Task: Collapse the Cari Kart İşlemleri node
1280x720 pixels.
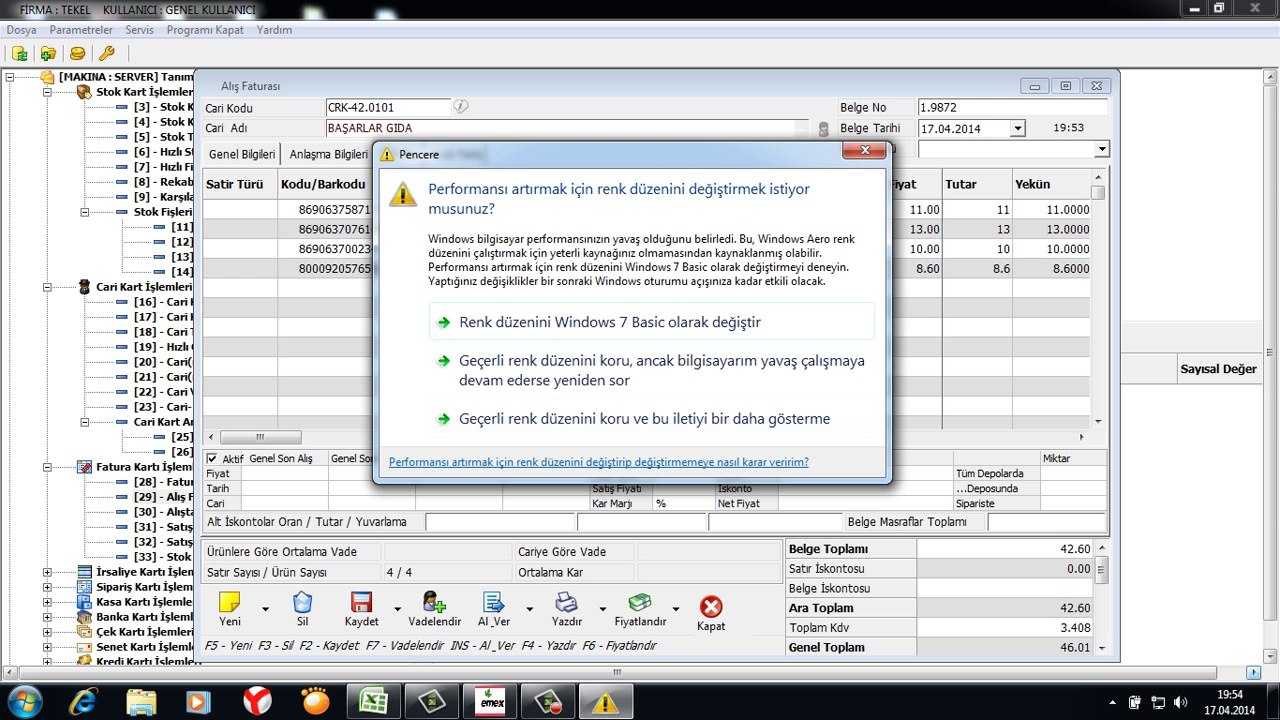Action: pyautogui.click(x=47, y=287)
